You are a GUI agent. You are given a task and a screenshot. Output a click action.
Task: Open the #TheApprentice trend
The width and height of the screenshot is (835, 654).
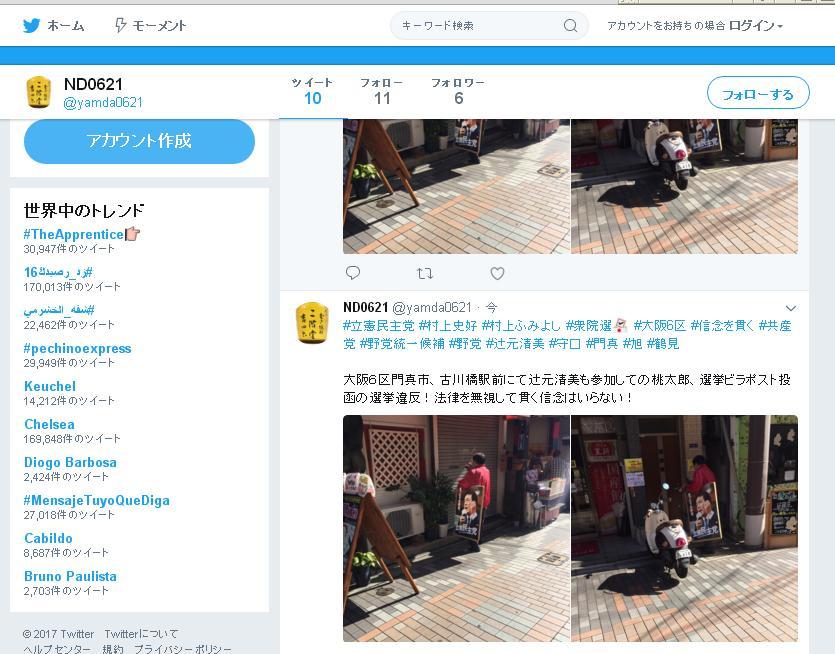coord(74,234)
